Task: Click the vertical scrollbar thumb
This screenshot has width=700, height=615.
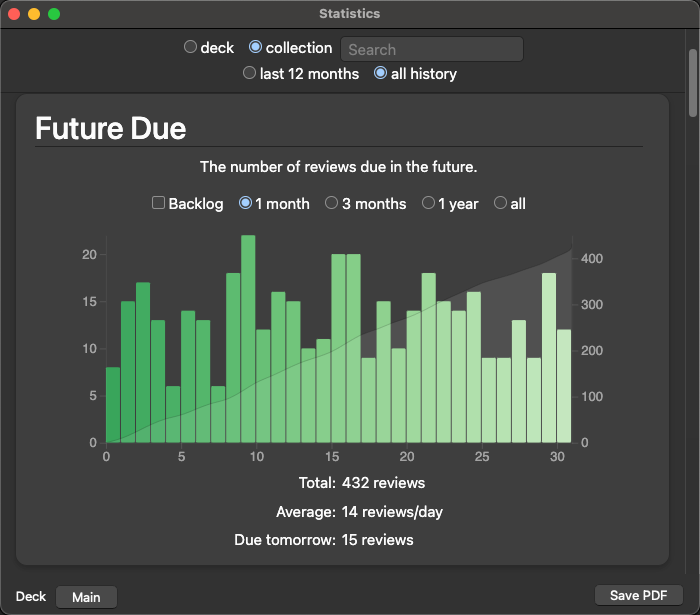Action: [693, 83]
